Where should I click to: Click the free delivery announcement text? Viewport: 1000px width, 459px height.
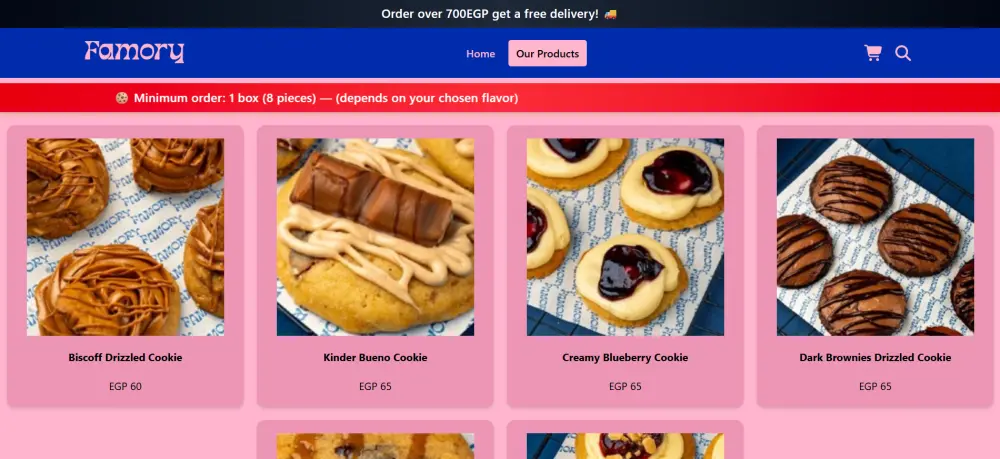click(x=490, y=13)
